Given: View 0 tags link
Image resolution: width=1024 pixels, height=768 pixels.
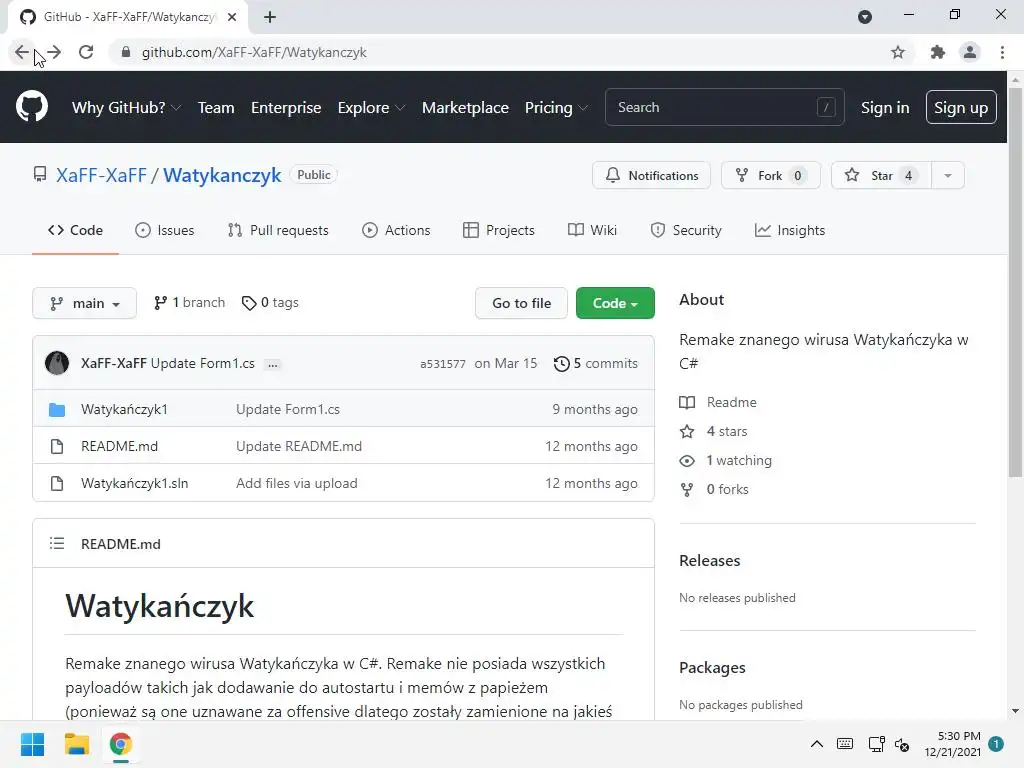Looking at the screenshot, I should point(270,302).
